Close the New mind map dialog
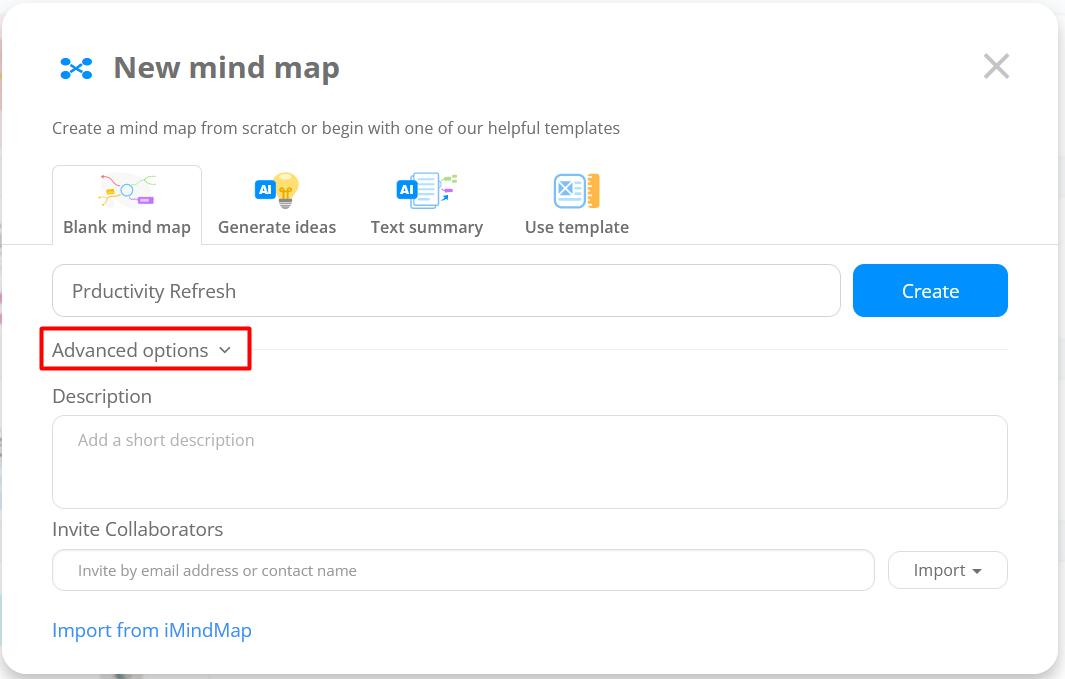Viewport: 1065px width, 679px height. (996, 66)
